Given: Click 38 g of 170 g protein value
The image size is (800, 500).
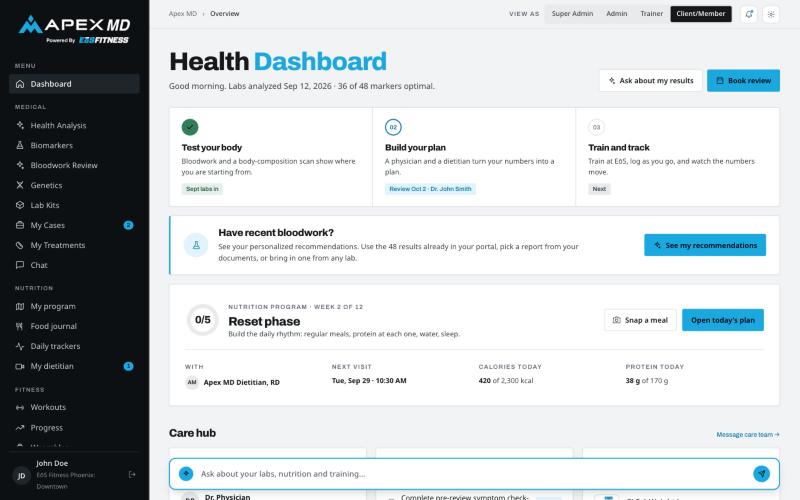Looking at the screenshot, I should [646, 381].
